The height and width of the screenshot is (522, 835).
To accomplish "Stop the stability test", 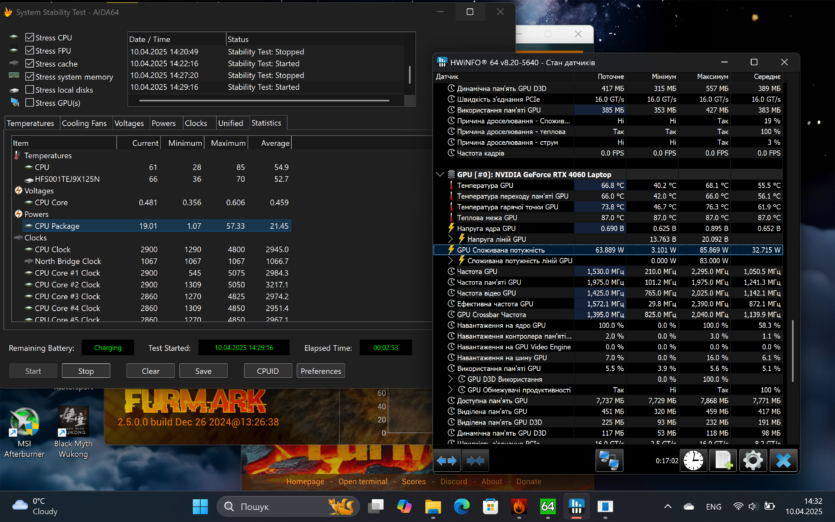I will click(86, 371).
